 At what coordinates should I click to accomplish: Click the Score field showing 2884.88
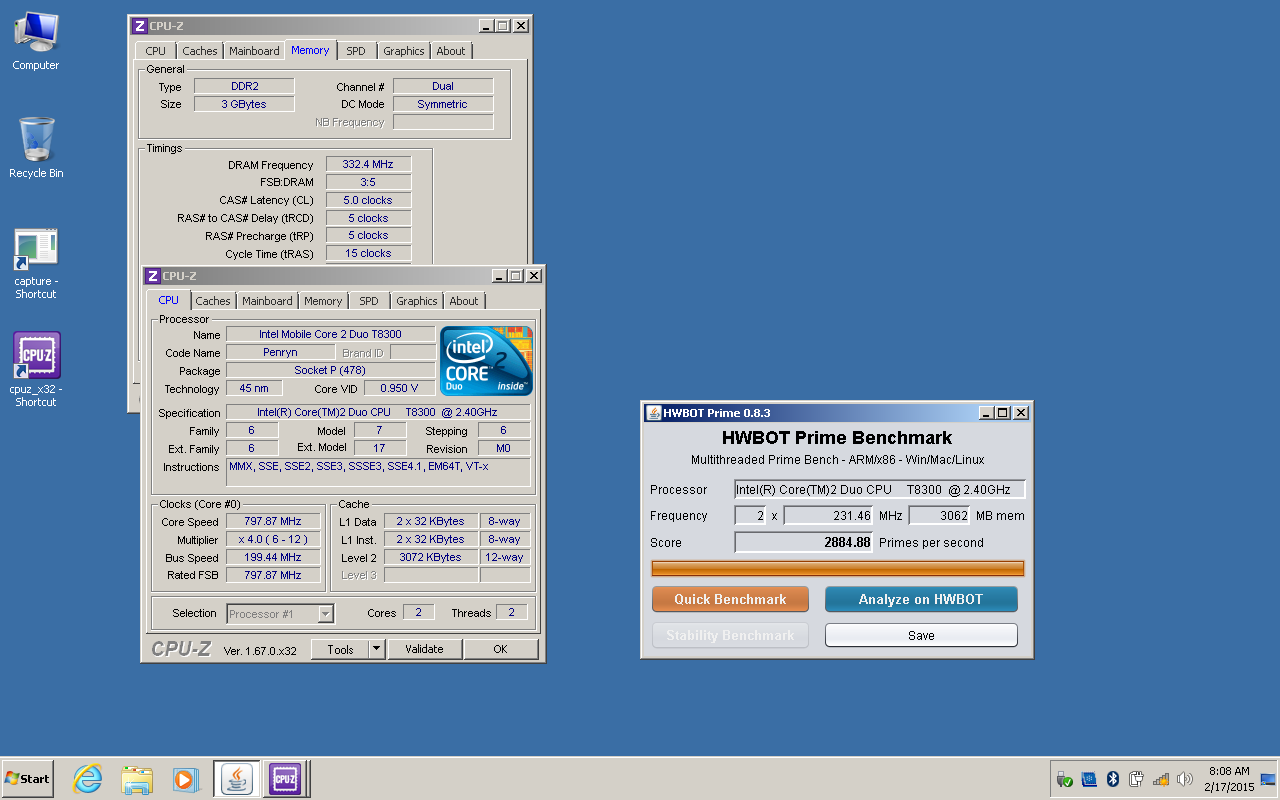click(804, 542)
